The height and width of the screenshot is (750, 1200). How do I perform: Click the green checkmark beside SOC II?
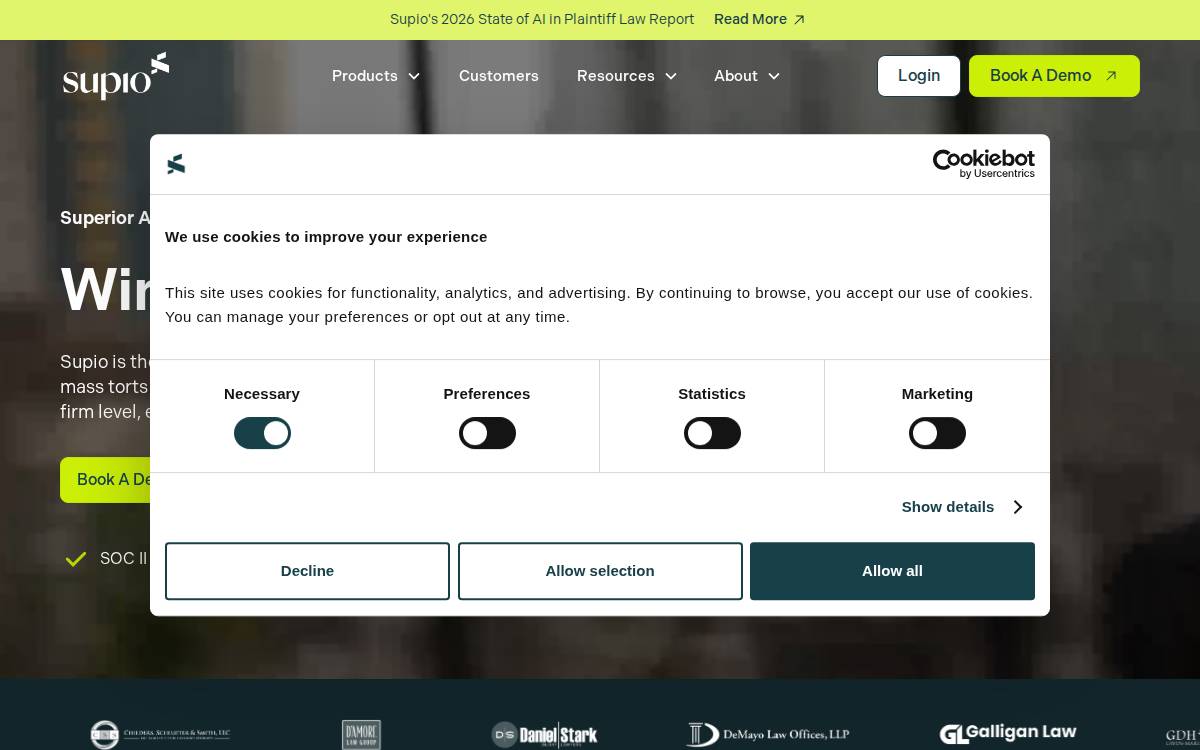pos(76,559)
